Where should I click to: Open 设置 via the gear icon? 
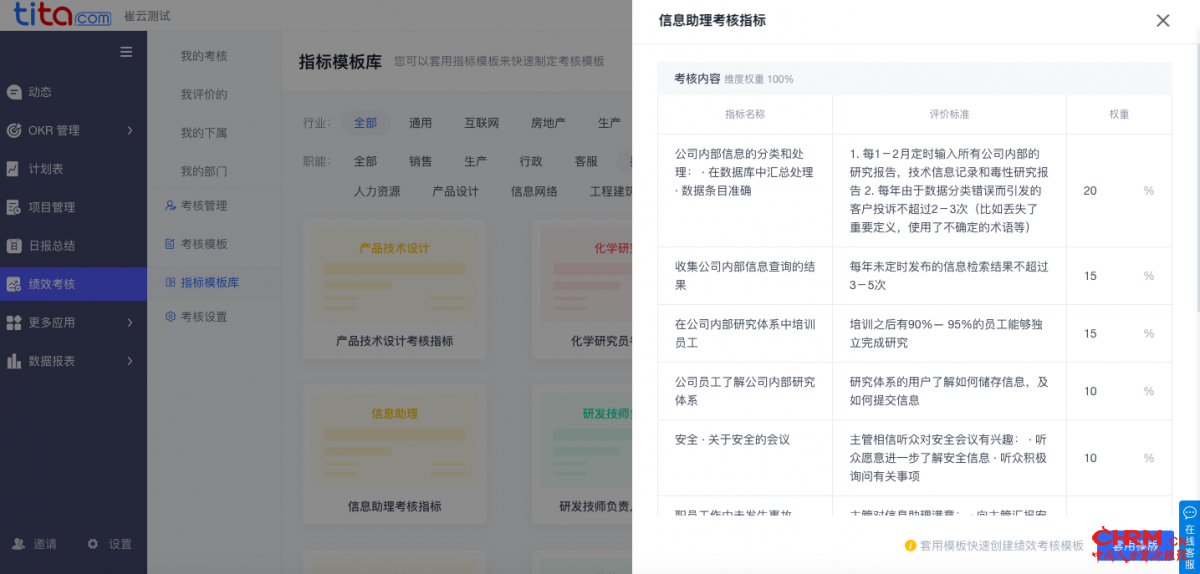tap(93, 544)
